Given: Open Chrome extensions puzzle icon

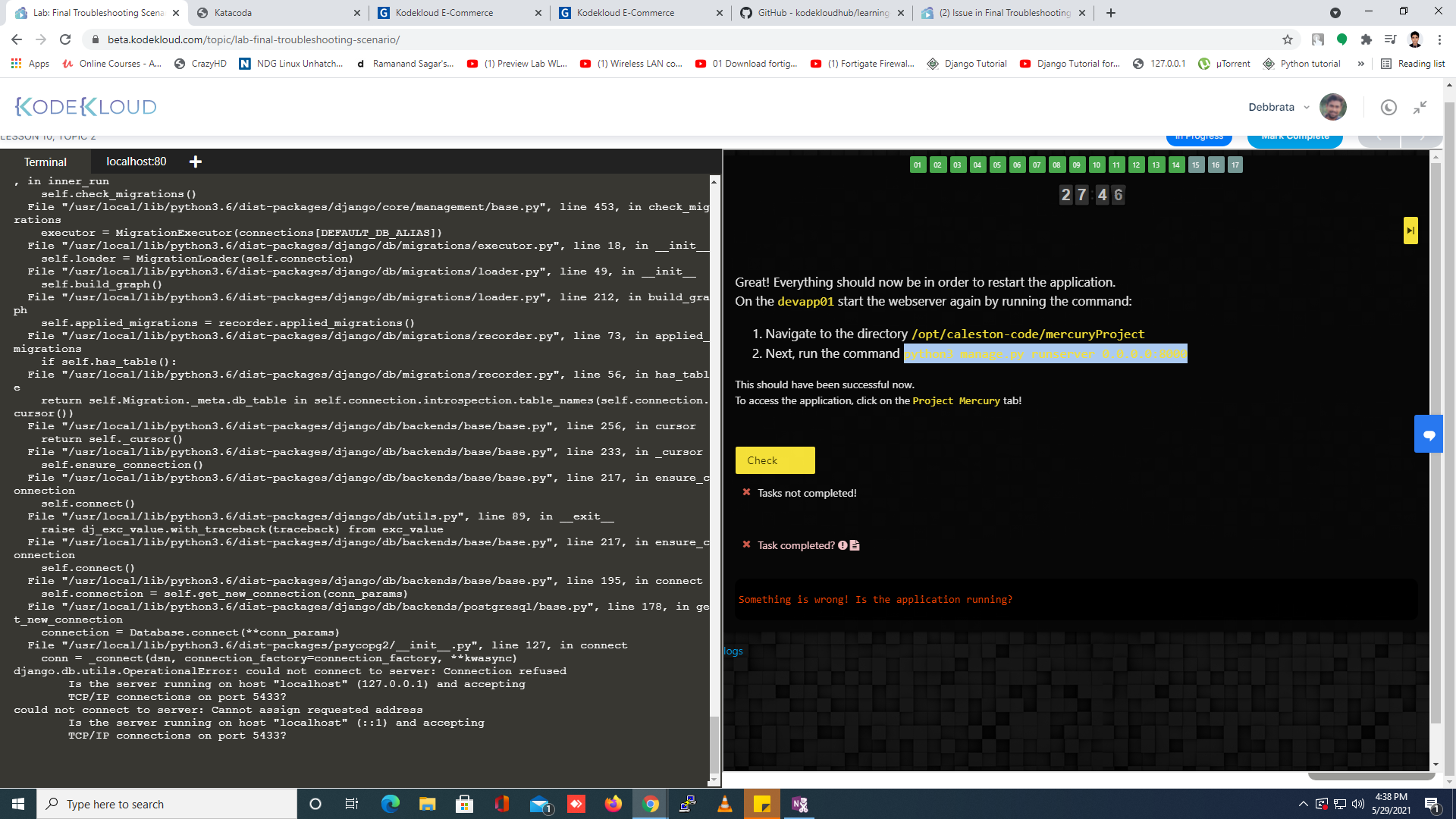Looking at the screenshot, I should pos(1366,39).
